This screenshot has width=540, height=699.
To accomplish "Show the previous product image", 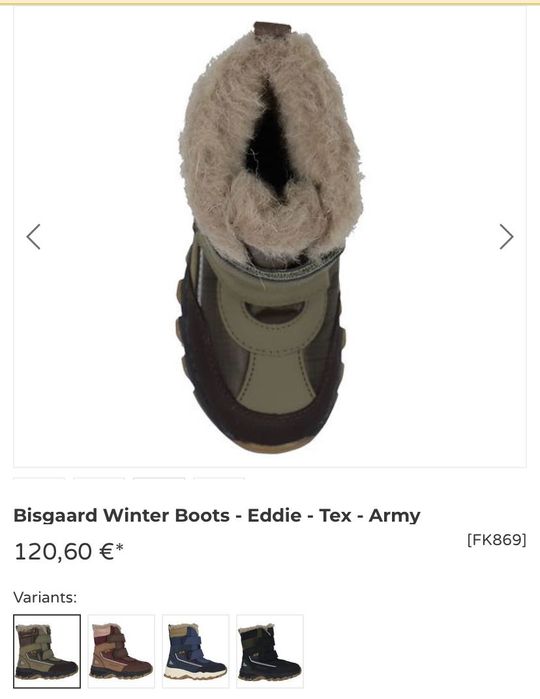I will (x=33, y=237).
